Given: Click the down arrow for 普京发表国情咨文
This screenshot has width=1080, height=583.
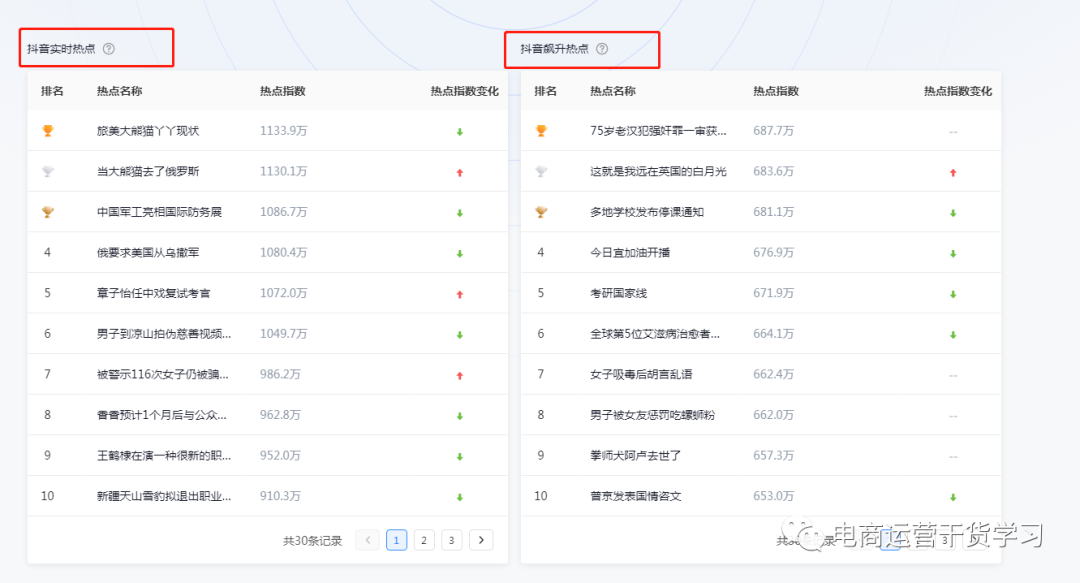Looking at the screenshot, I should coord(953,498).
